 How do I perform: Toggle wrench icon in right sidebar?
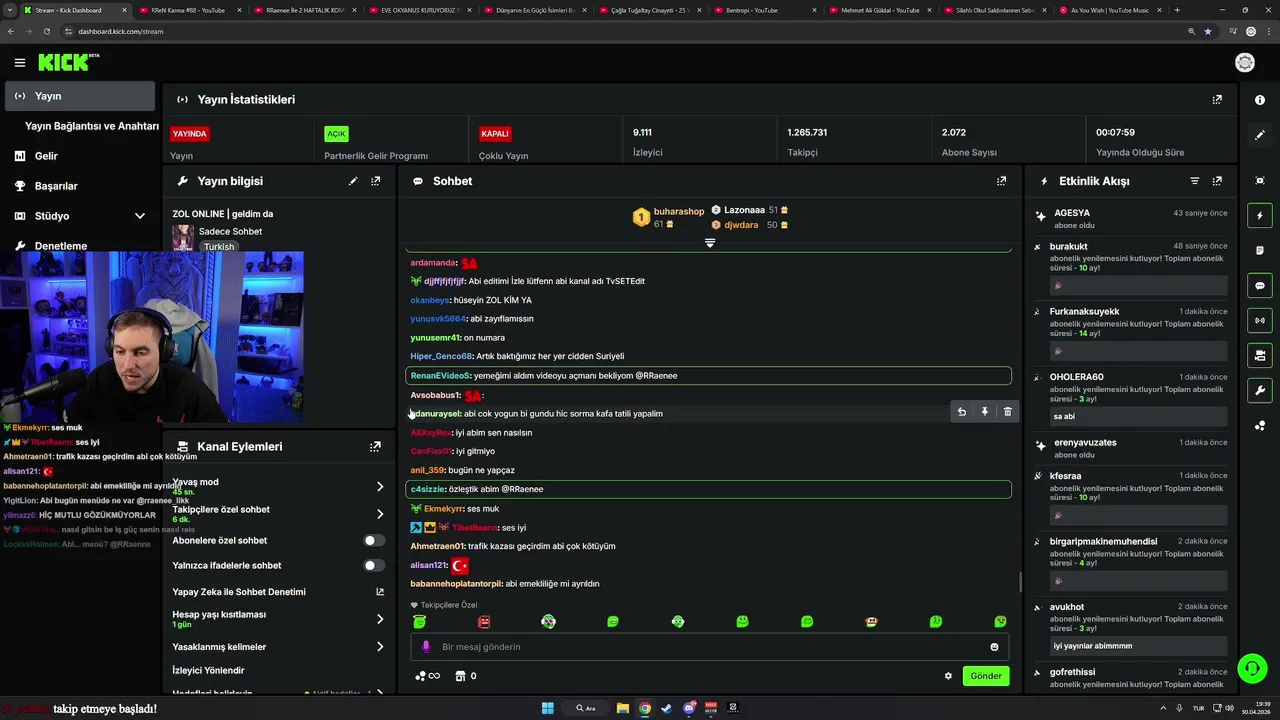click(1260, 390)
